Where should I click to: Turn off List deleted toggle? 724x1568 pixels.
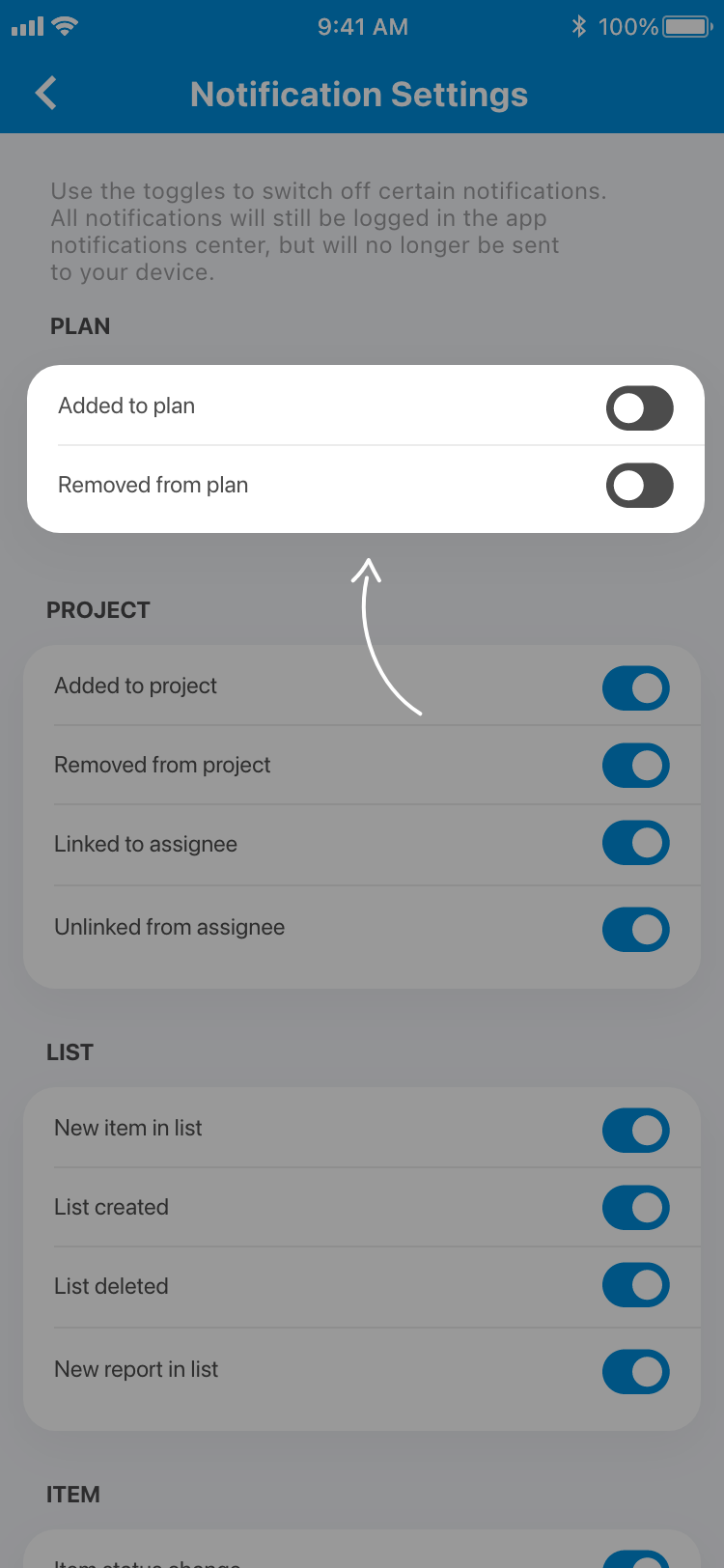(635, 1285)
